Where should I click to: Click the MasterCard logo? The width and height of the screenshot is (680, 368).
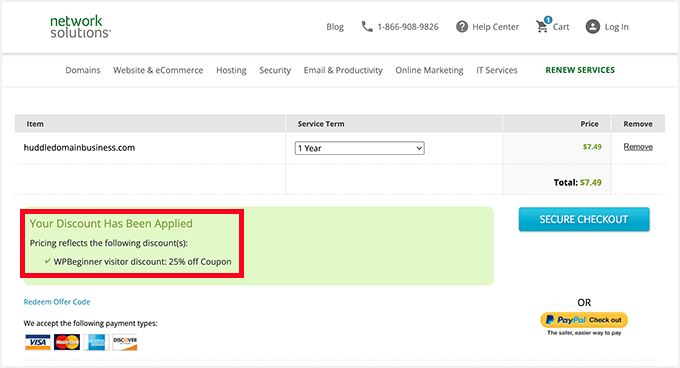[67, 342]
